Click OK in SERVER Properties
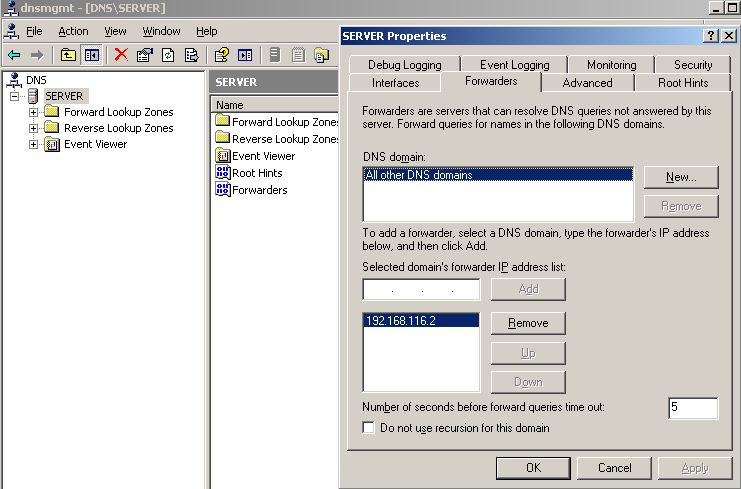The image size is (741, 489). pyautogui.click(x=533, y=468)
